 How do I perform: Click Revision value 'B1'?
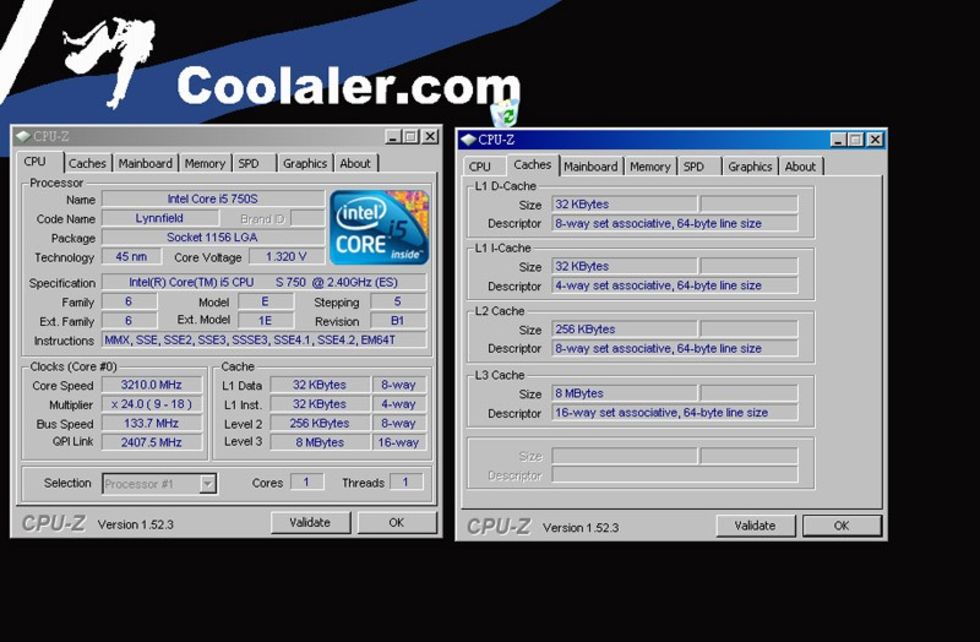[398, 321]
